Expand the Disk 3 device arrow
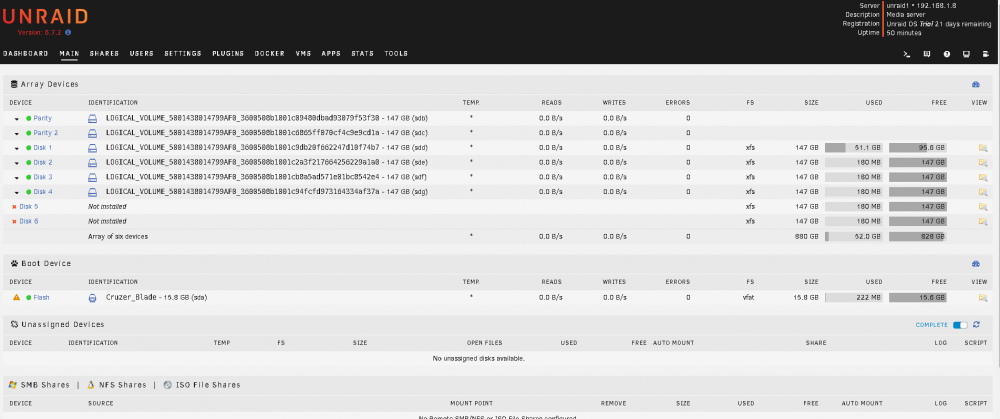This screenshot has height=419, width=1000. click(x=17, y=177)
